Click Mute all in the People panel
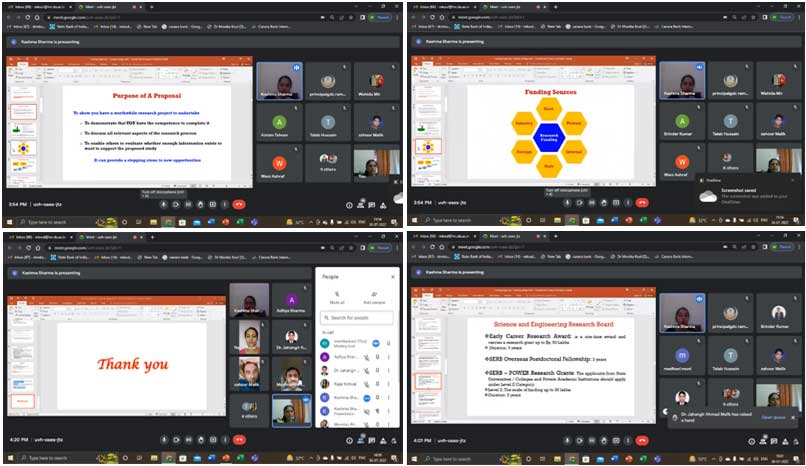This screenshot has width=806, height=466. (x=337, y=299)
